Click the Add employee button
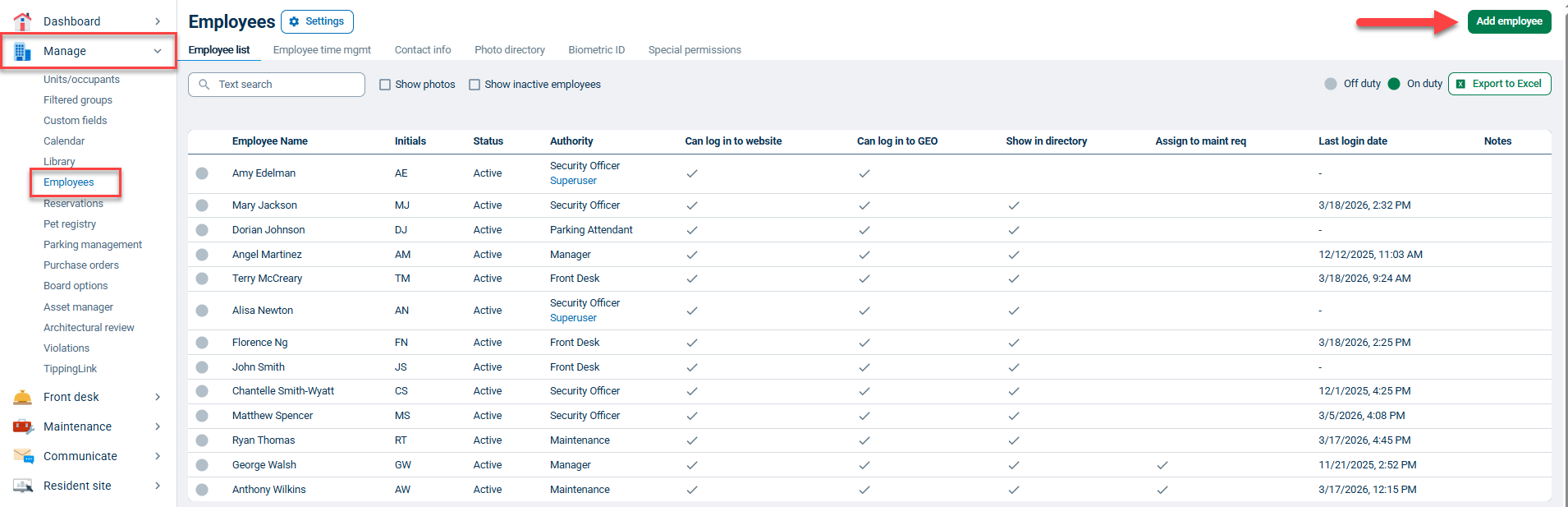 (1509, 21)
